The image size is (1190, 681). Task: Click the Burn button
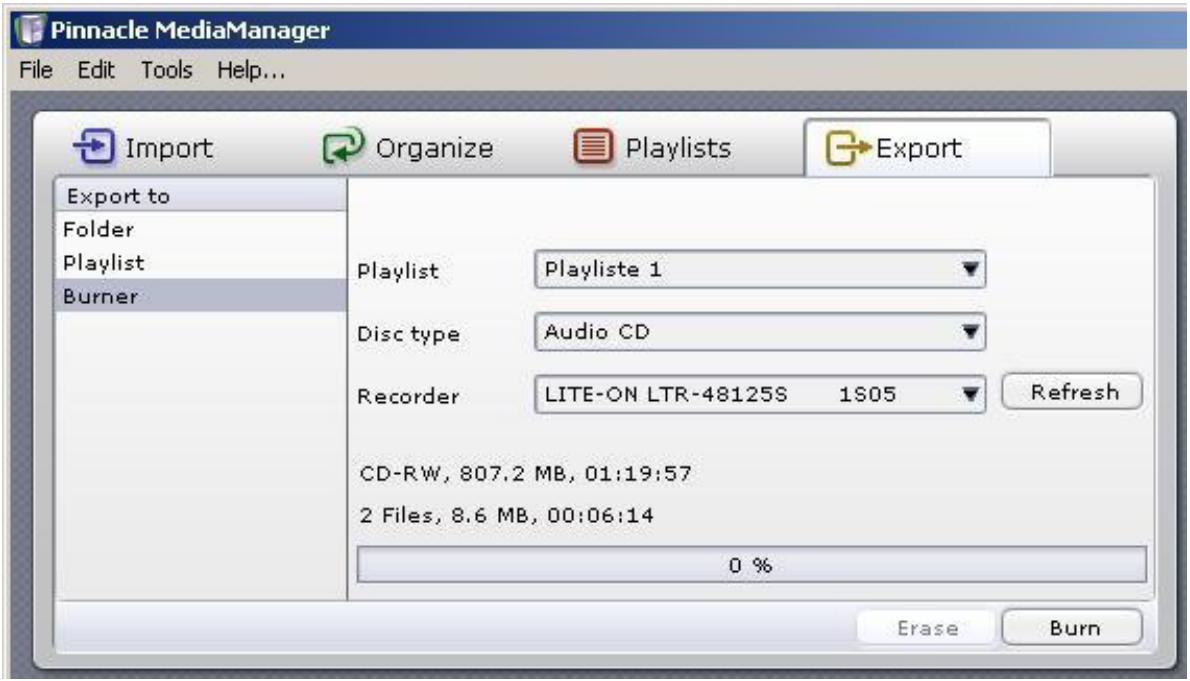[1072, 628]
